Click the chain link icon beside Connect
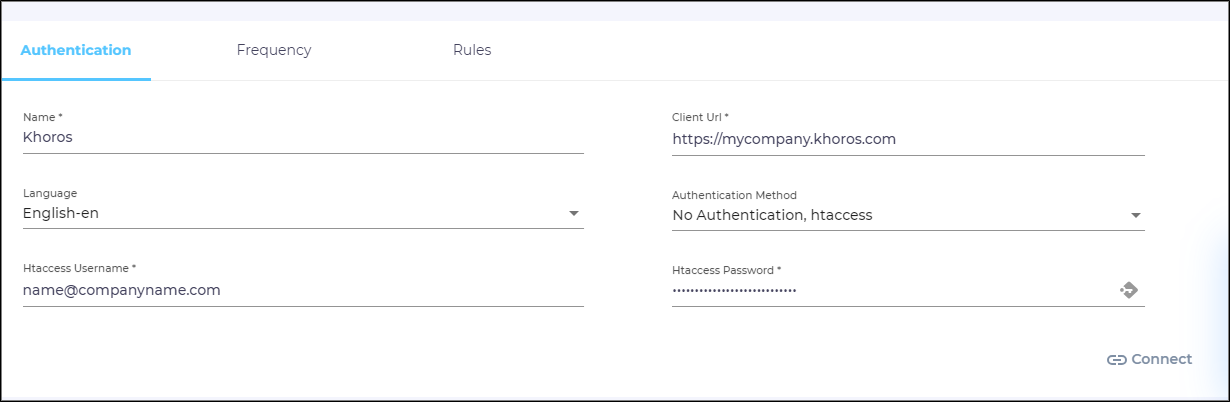Screen dimensions: 1230x402 click(x=1116, y=360)
